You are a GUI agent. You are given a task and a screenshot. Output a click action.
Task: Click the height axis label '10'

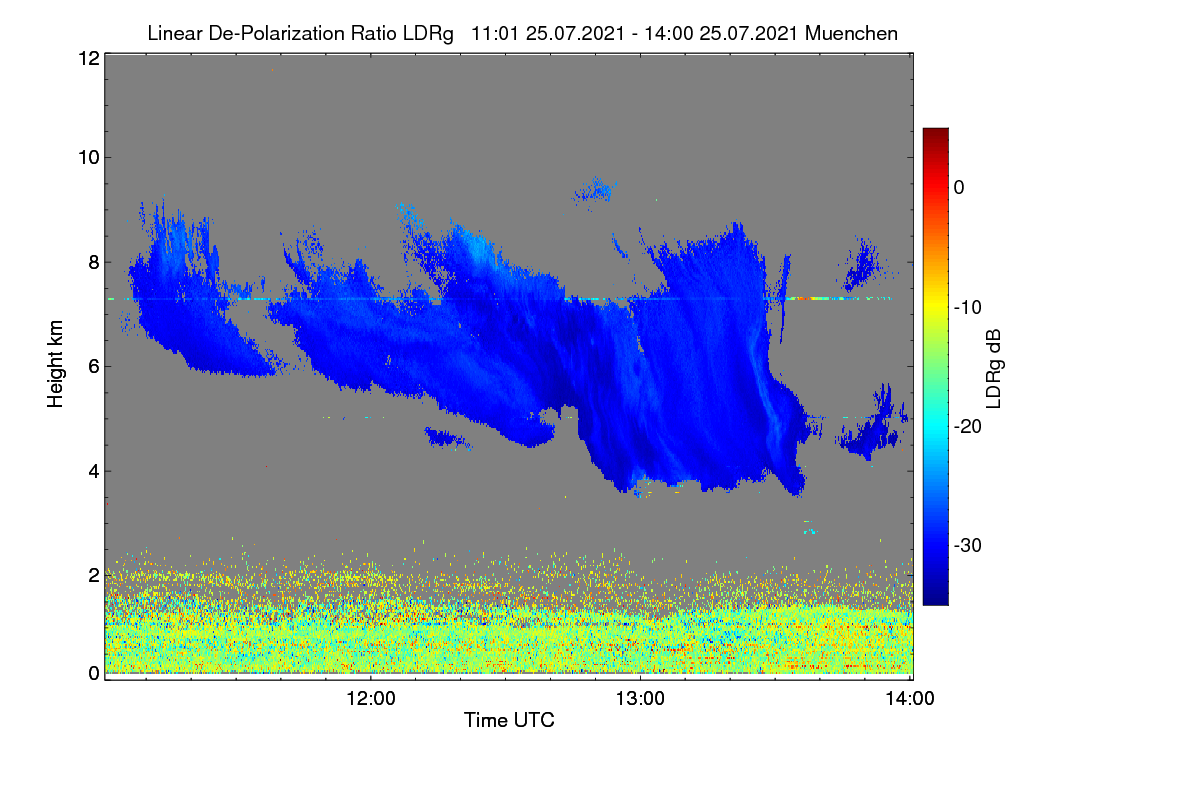click(88, 157)
